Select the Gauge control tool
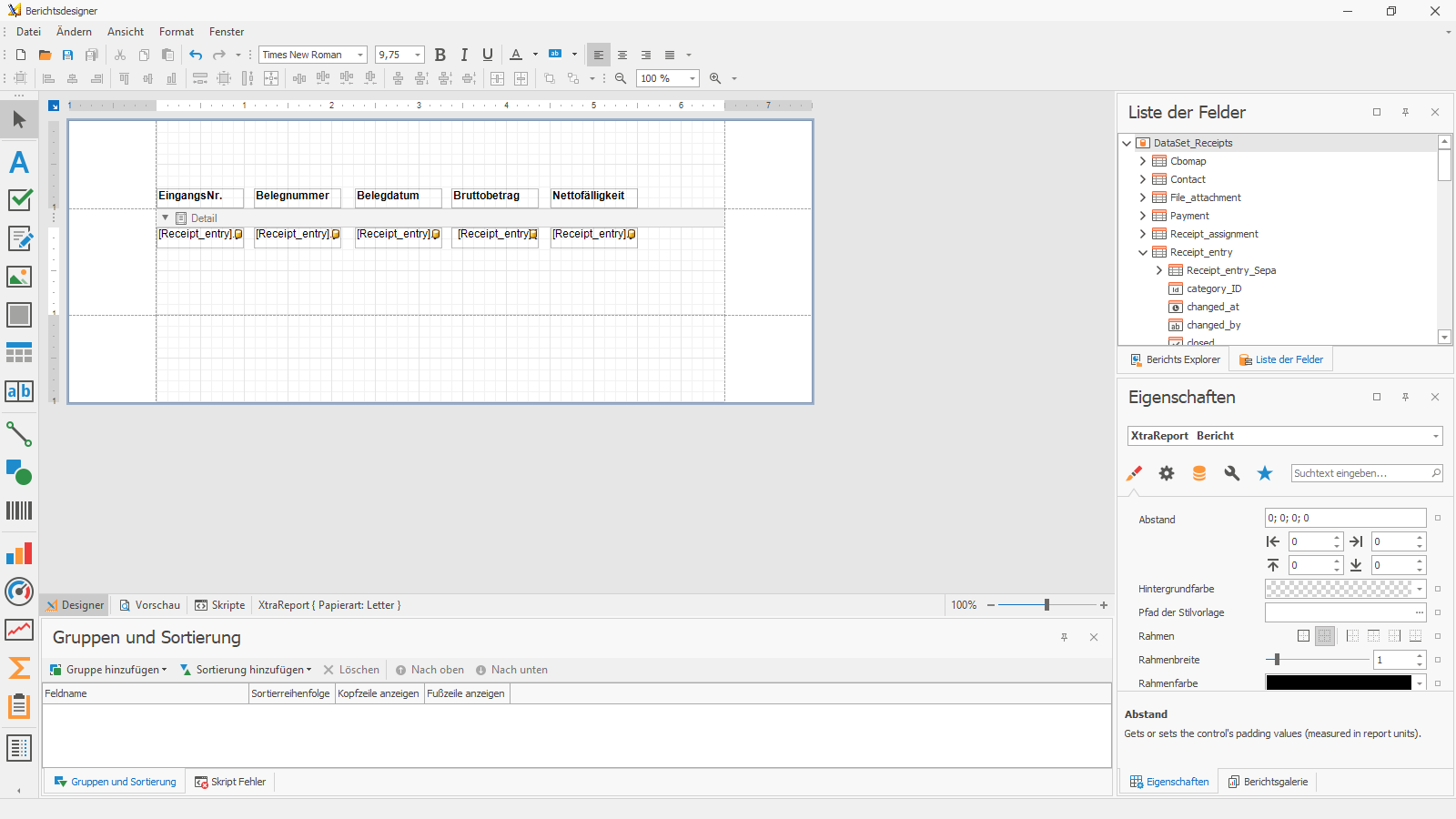 (19, 591)
